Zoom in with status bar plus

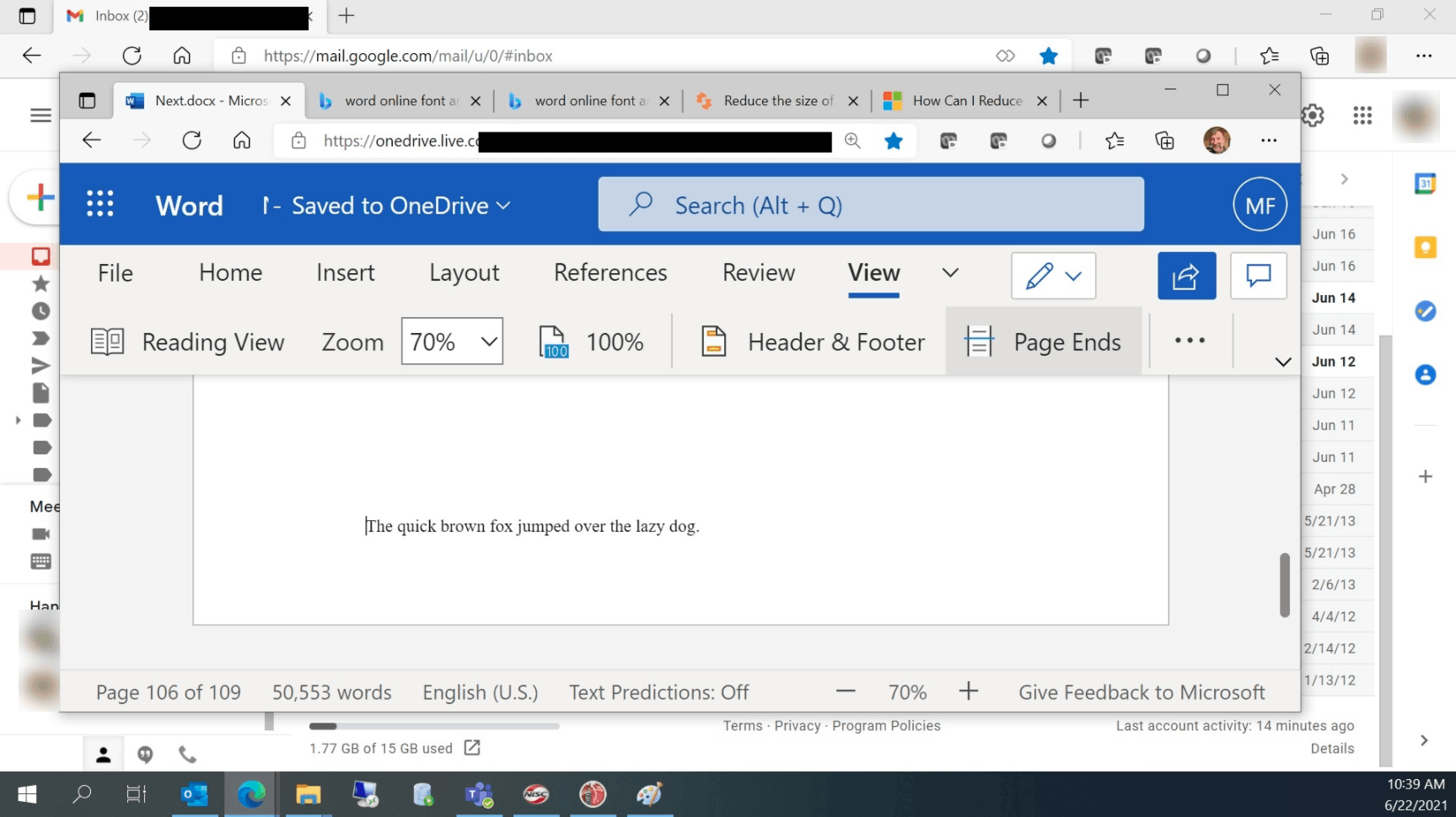point(969,691)
